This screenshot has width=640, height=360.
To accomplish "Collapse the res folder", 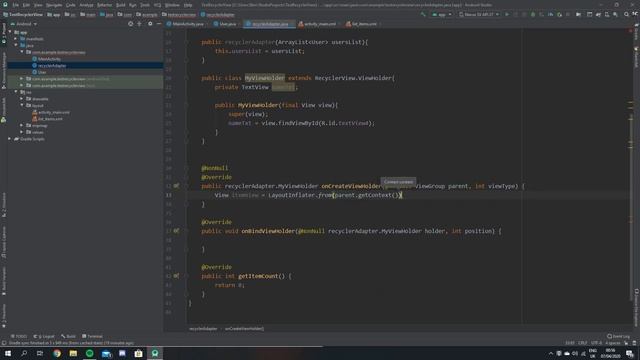I will 16,92.
